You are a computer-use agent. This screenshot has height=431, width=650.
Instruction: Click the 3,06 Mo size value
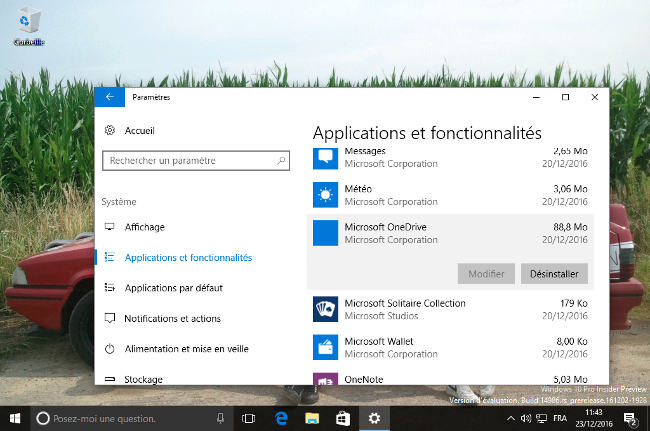(570, 189)
